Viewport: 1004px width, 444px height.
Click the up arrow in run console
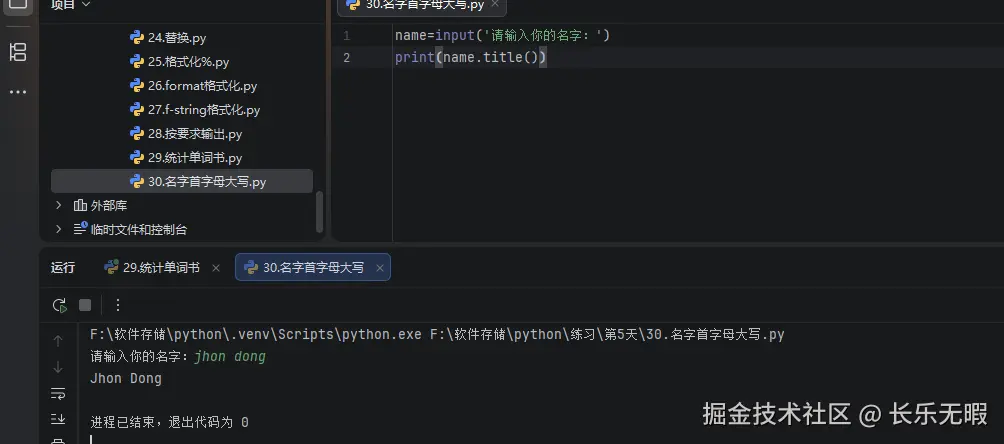[58, 341]
